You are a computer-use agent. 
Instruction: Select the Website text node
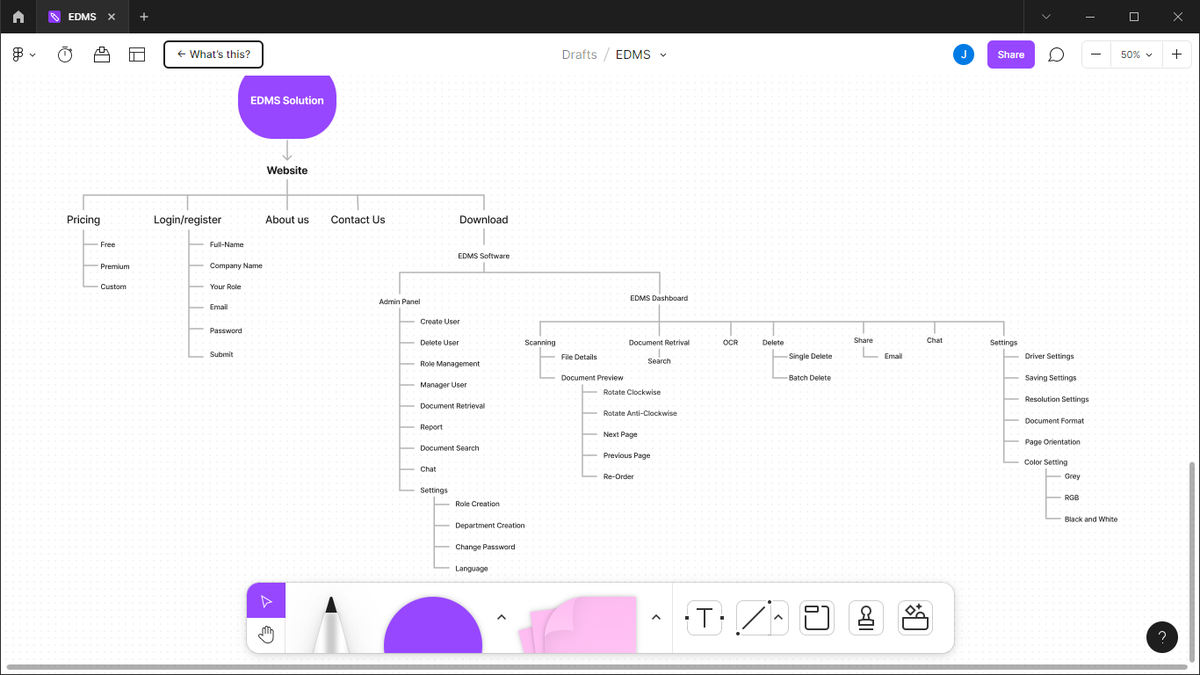287,171
